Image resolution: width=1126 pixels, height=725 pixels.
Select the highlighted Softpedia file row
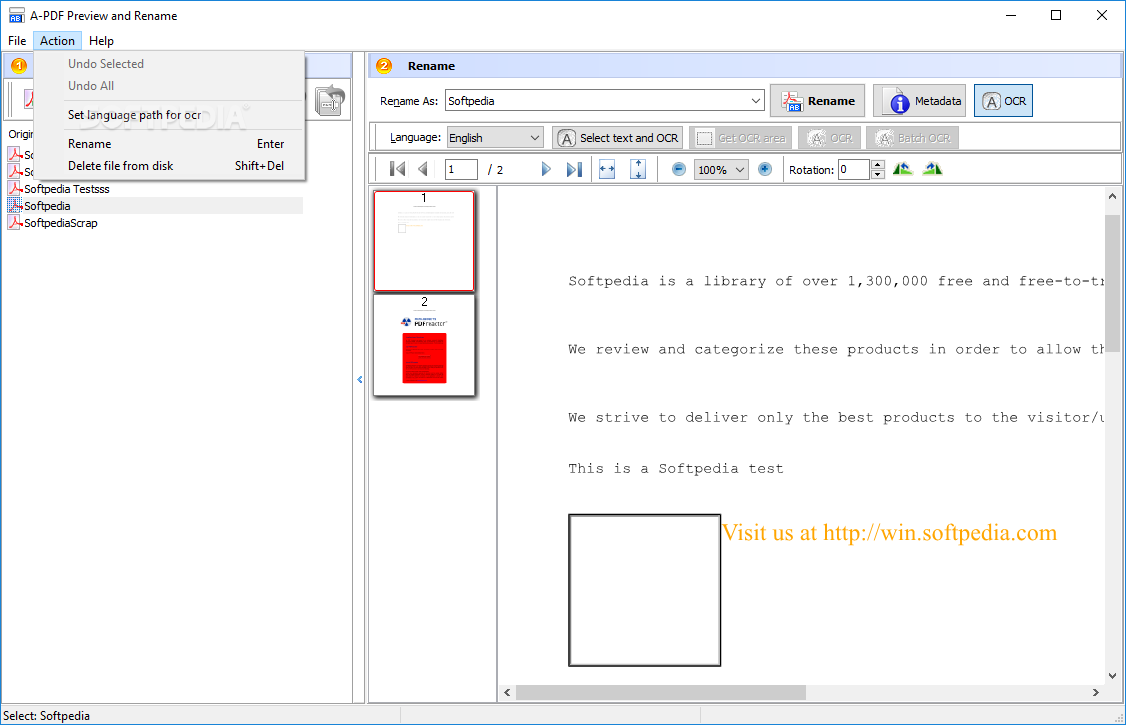(154, 206)
